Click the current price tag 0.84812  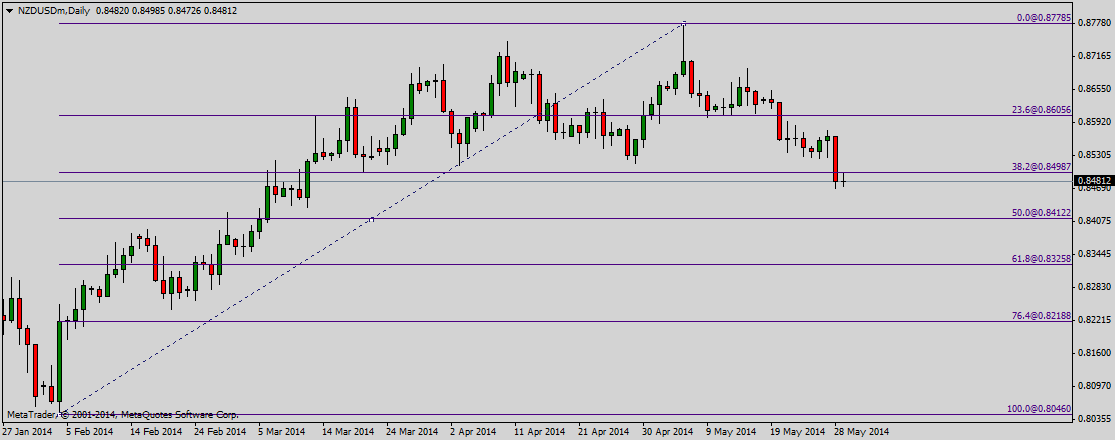[1093, 181]
